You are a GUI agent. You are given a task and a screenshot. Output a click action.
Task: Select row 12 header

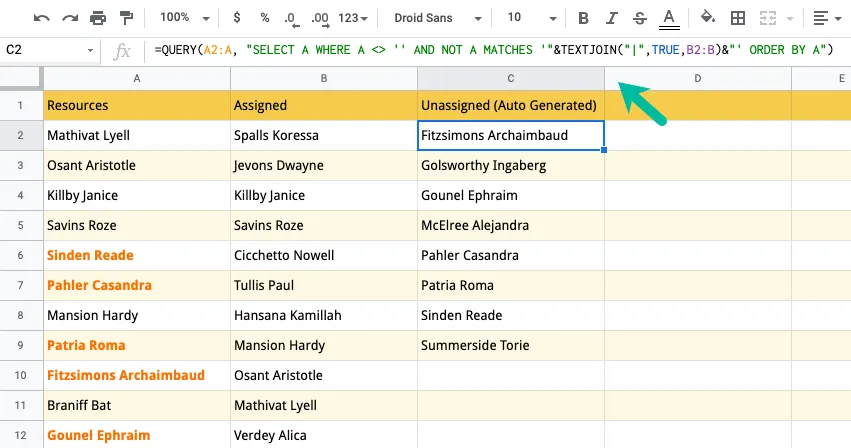pos(21,435)
